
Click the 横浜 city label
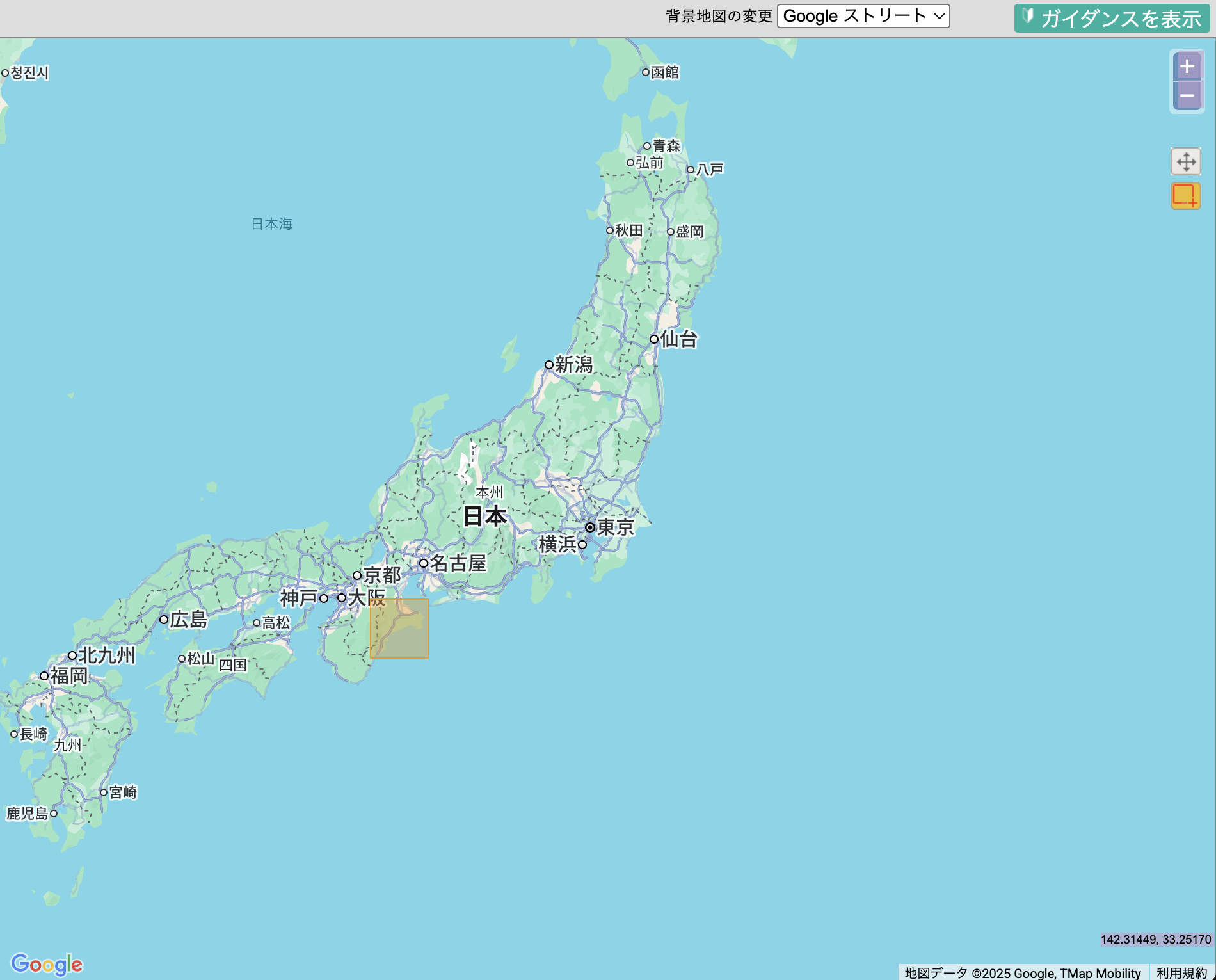pyautogui.click(x=558, y=544)
